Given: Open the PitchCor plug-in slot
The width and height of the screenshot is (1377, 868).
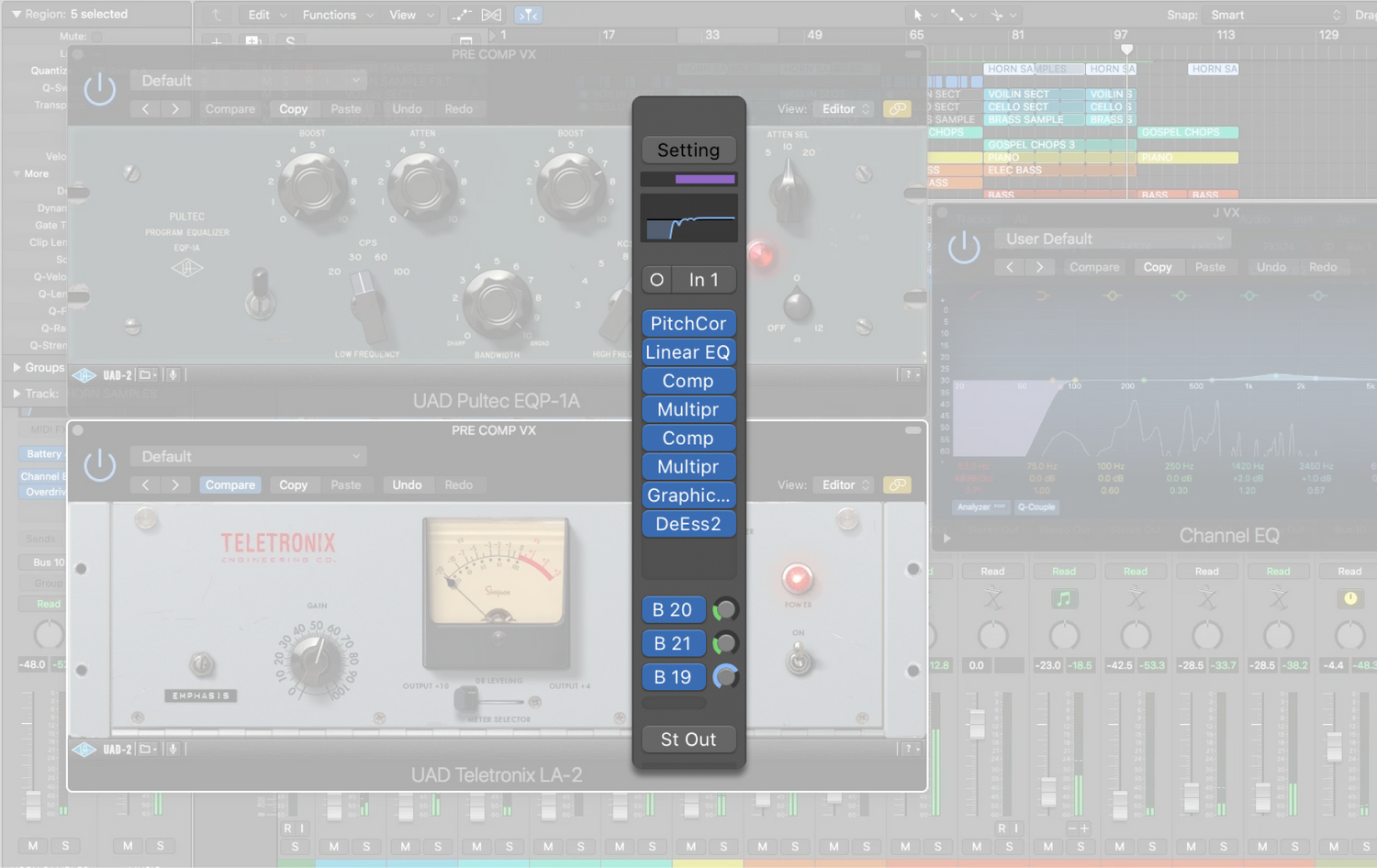Looking at the screenshot, I should (x=688, y=323).
